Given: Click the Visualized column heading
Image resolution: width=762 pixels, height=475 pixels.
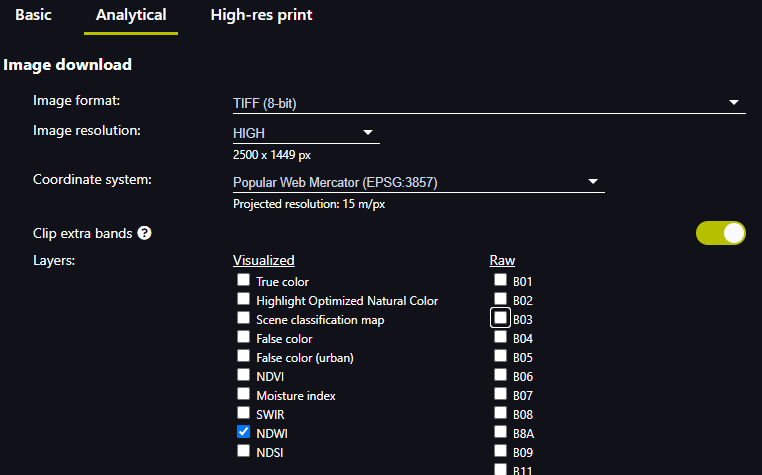Looking at the screenshot, I should [263, 260].
